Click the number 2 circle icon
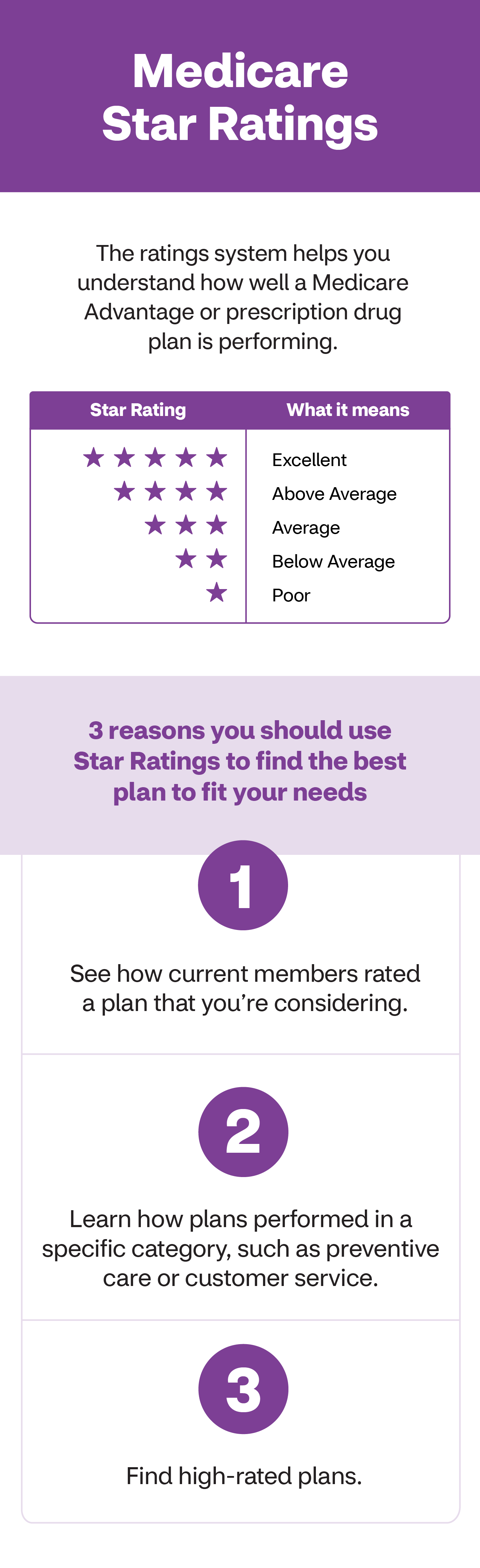The image size is (480, 1568). (x=243, y=1132)
